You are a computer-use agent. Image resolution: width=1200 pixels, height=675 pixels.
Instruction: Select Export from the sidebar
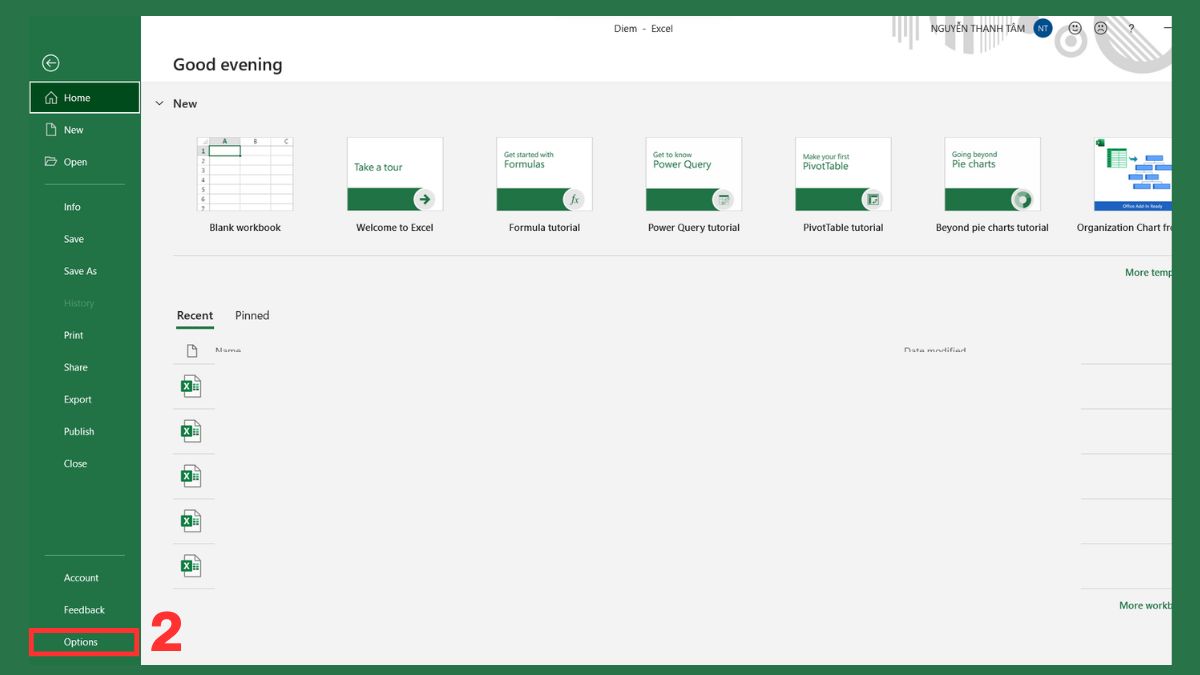[x=77, y=399]
